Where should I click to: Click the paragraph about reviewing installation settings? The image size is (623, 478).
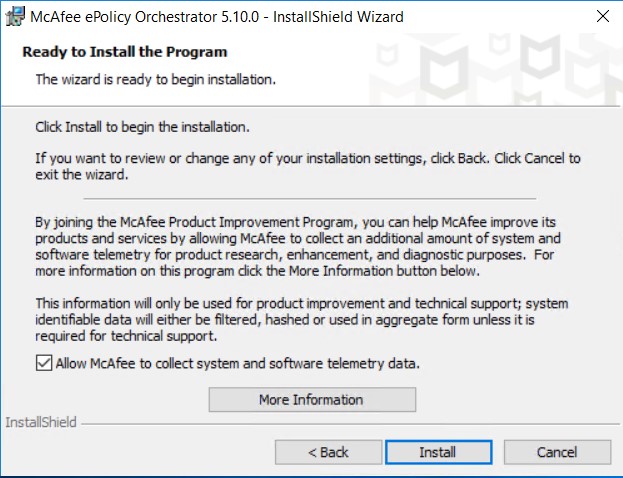click(308, 166)
